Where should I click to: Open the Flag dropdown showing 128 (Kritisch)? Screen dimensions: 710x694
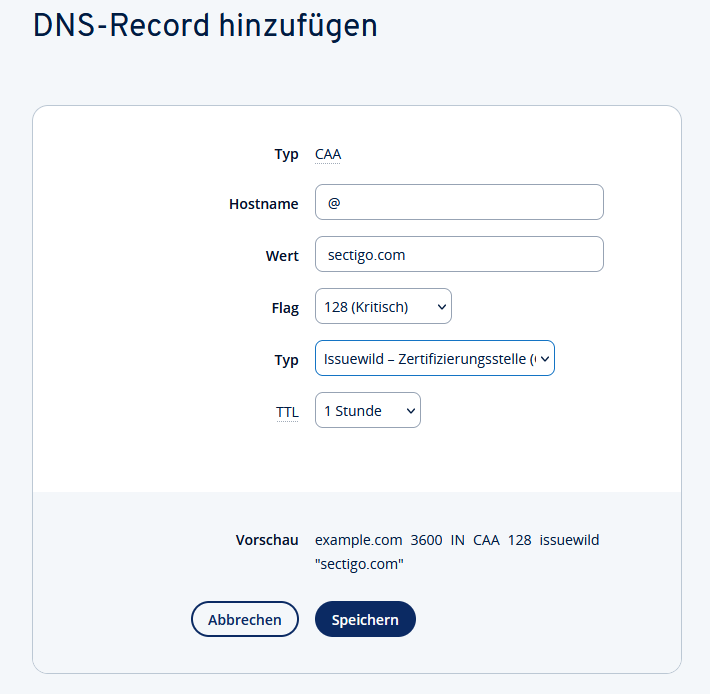click(383, 306)
